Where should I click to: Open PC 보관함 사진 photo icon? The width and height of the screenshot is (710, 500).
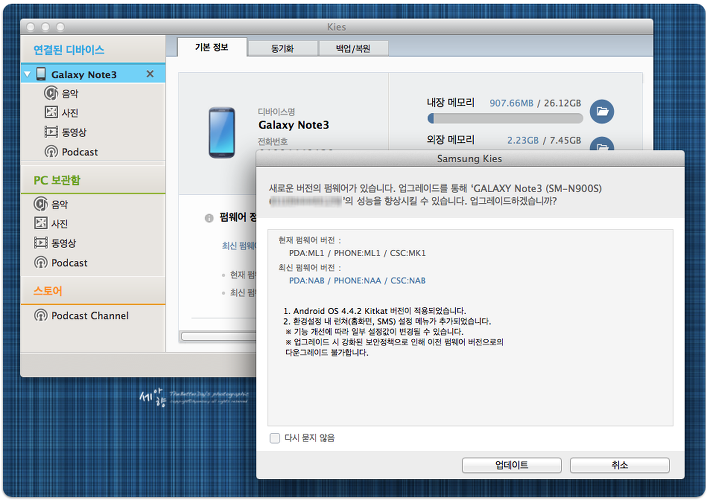tap(41, 223)
